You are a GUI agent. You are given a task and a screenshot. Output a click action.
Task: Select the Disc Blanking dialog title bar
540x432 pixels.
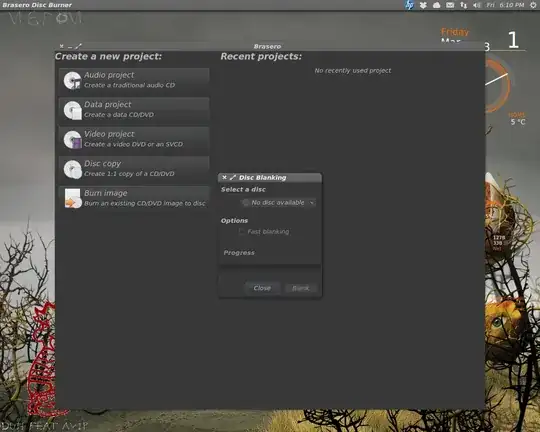pos(270,177)
